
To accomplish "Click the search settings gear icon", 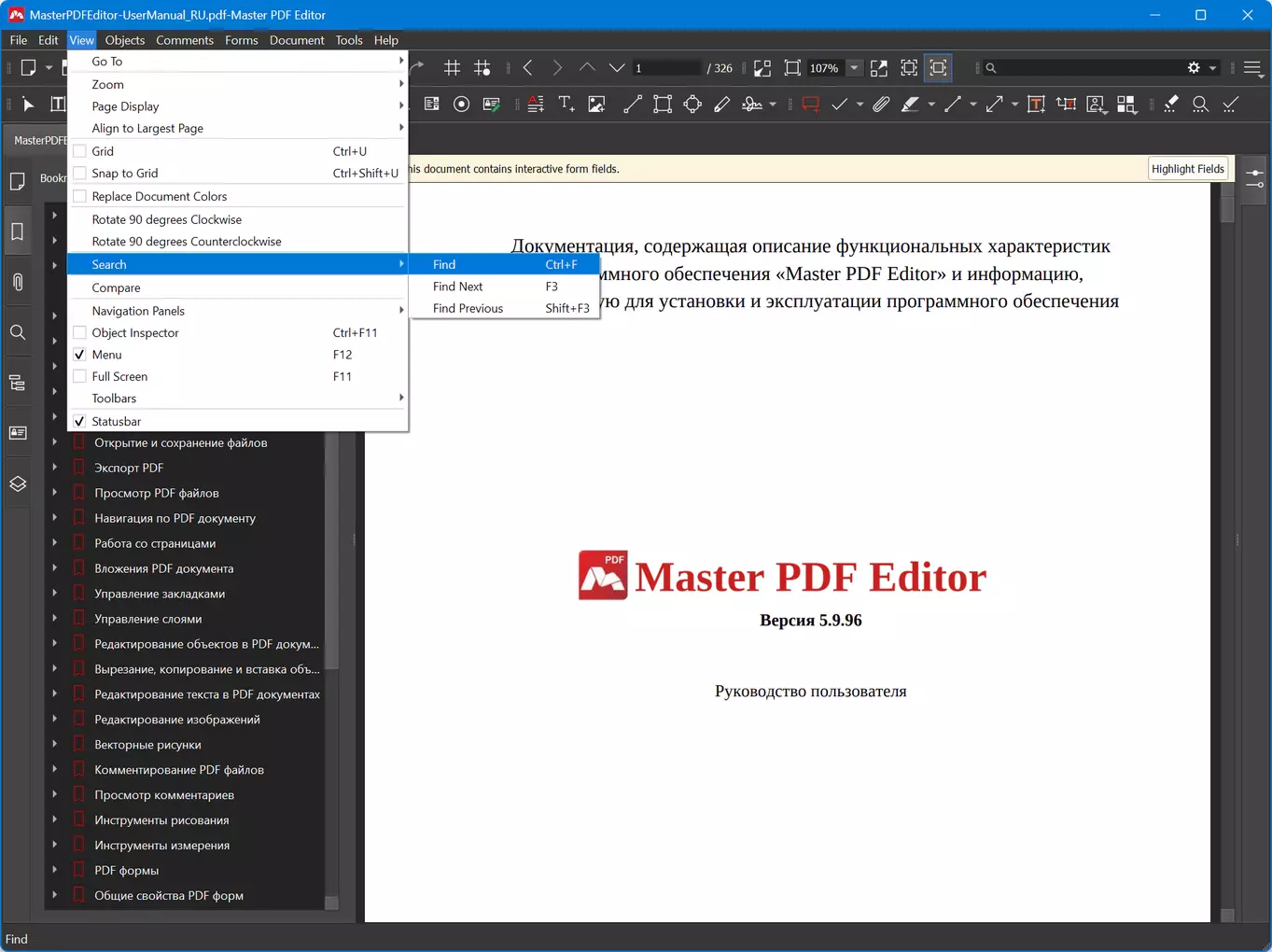I will click(1194, 68).
